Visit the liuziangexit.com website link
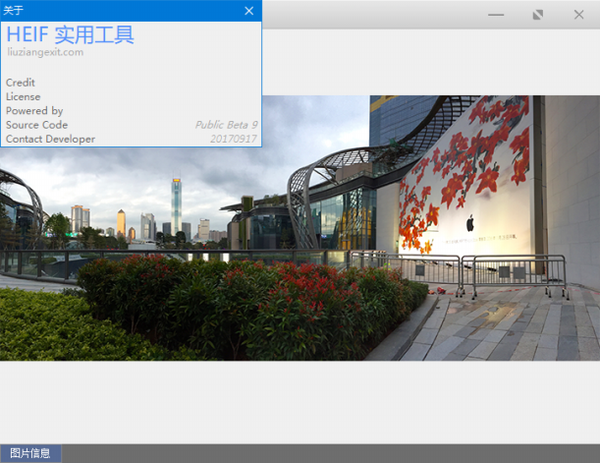Screen dimensions: 600x463 click(45, 52)
